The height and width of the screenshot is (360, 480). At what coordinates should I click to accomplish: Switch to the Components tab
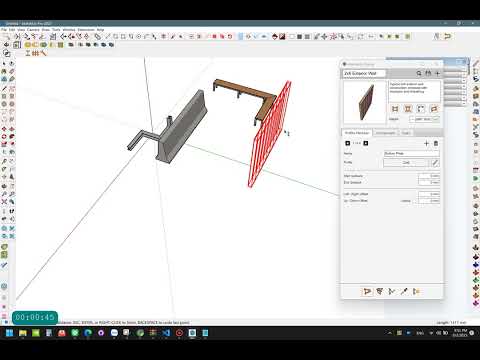click(385, 133)
